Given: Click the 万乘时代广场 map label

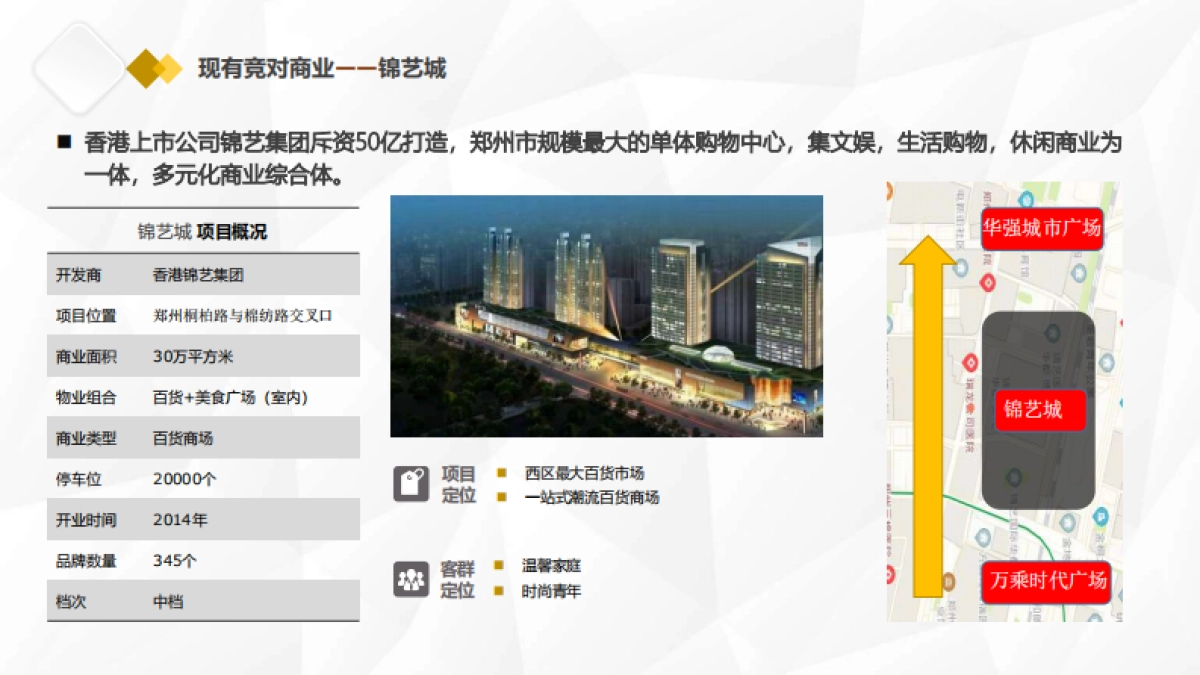Looking at the screenshot, I should click(1046, 584).
